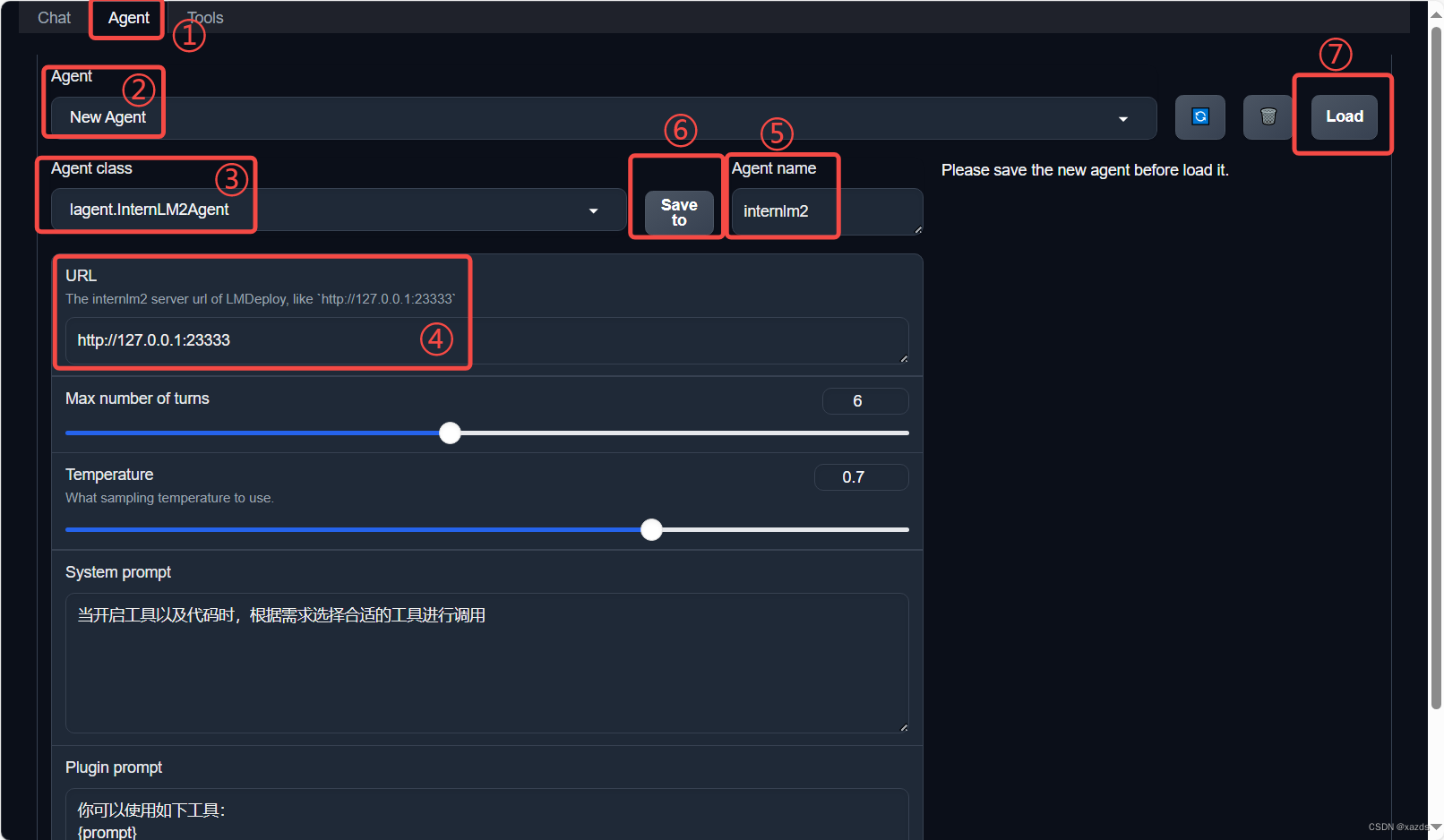This screenshot has height=840, width=1444.
Task: Click the System prompt resize handle
Action: coord(904,727)
